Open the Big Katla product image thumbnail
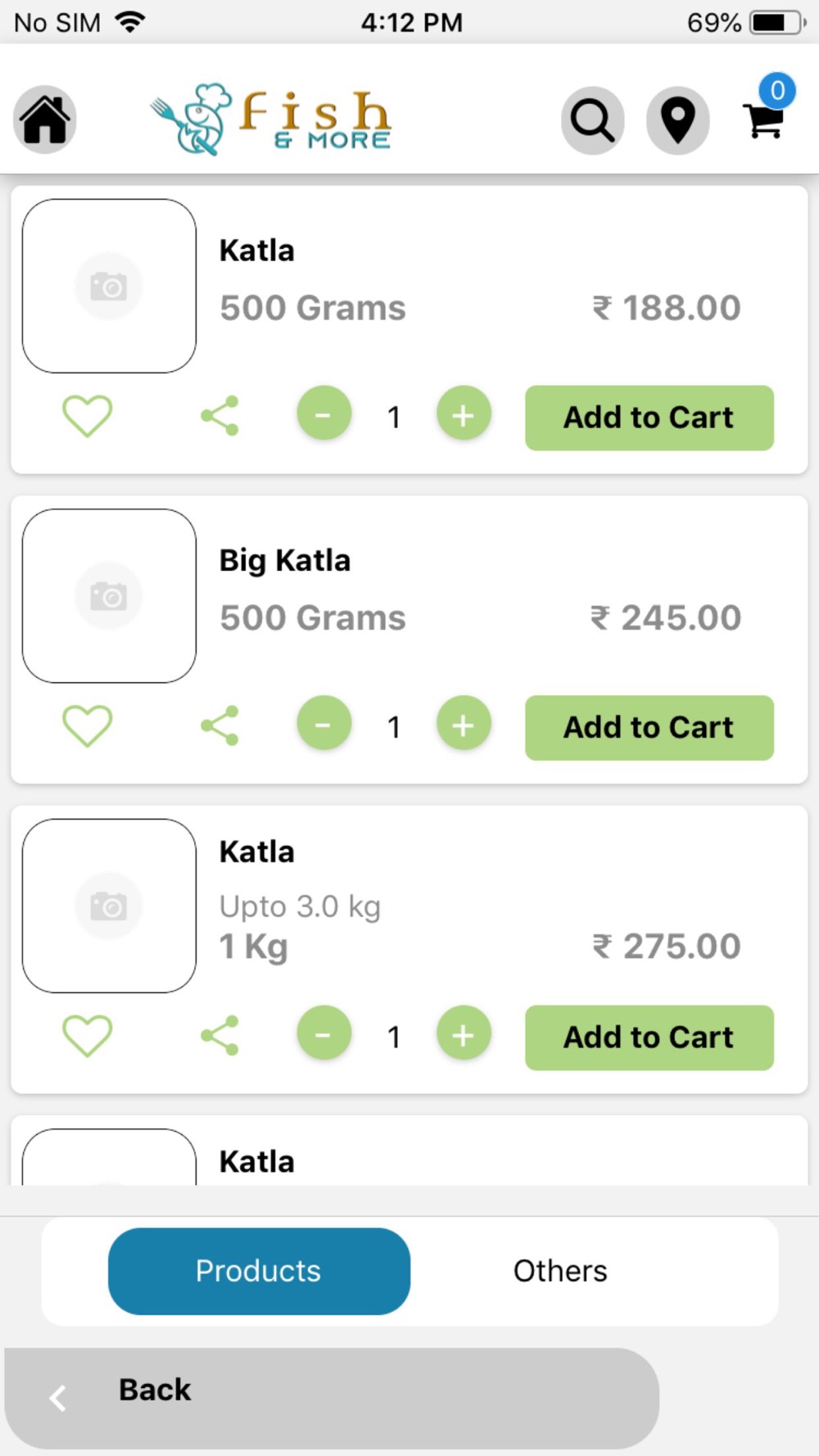 109,596
